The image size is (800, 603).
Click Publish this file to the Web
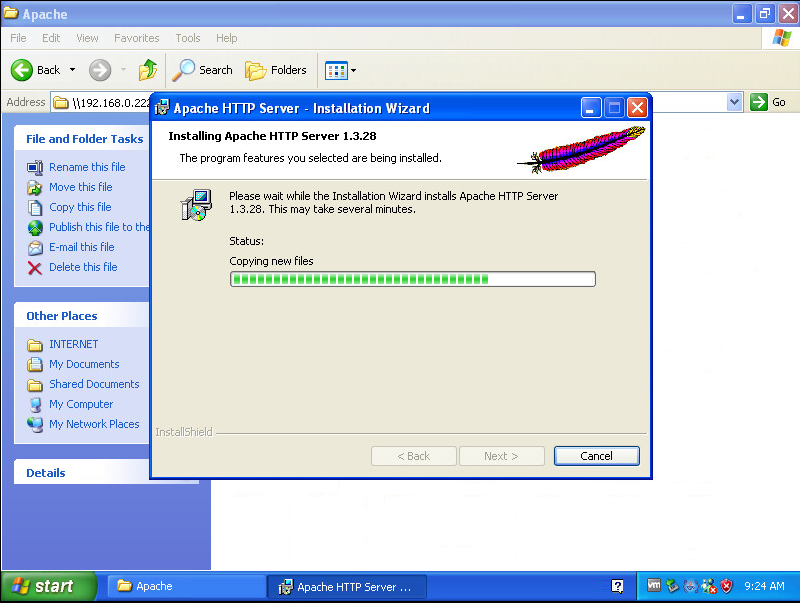click(x=99, y=227)
